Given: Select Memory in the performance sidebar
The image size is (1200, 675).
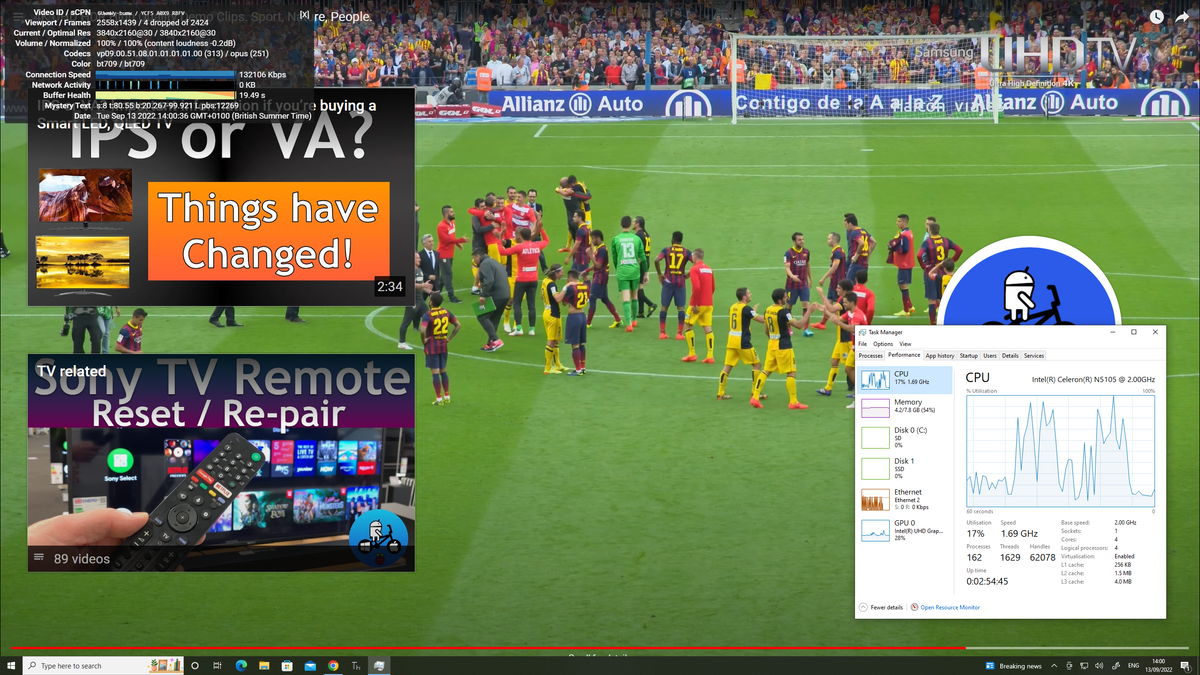Looking at the screenshot, I should click(x=906, y=406).
